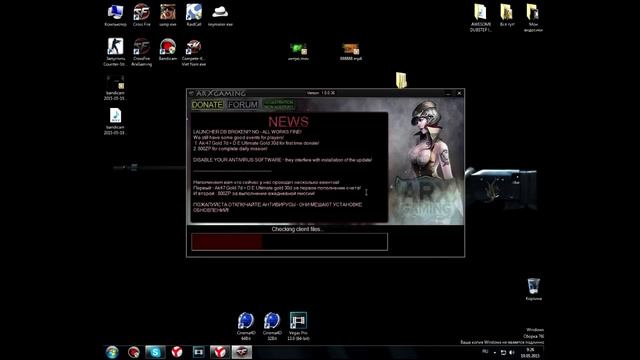Click the 'LAUNCHER DB BROKEN?' news line
640x360 pixels.
coord(247,132)
